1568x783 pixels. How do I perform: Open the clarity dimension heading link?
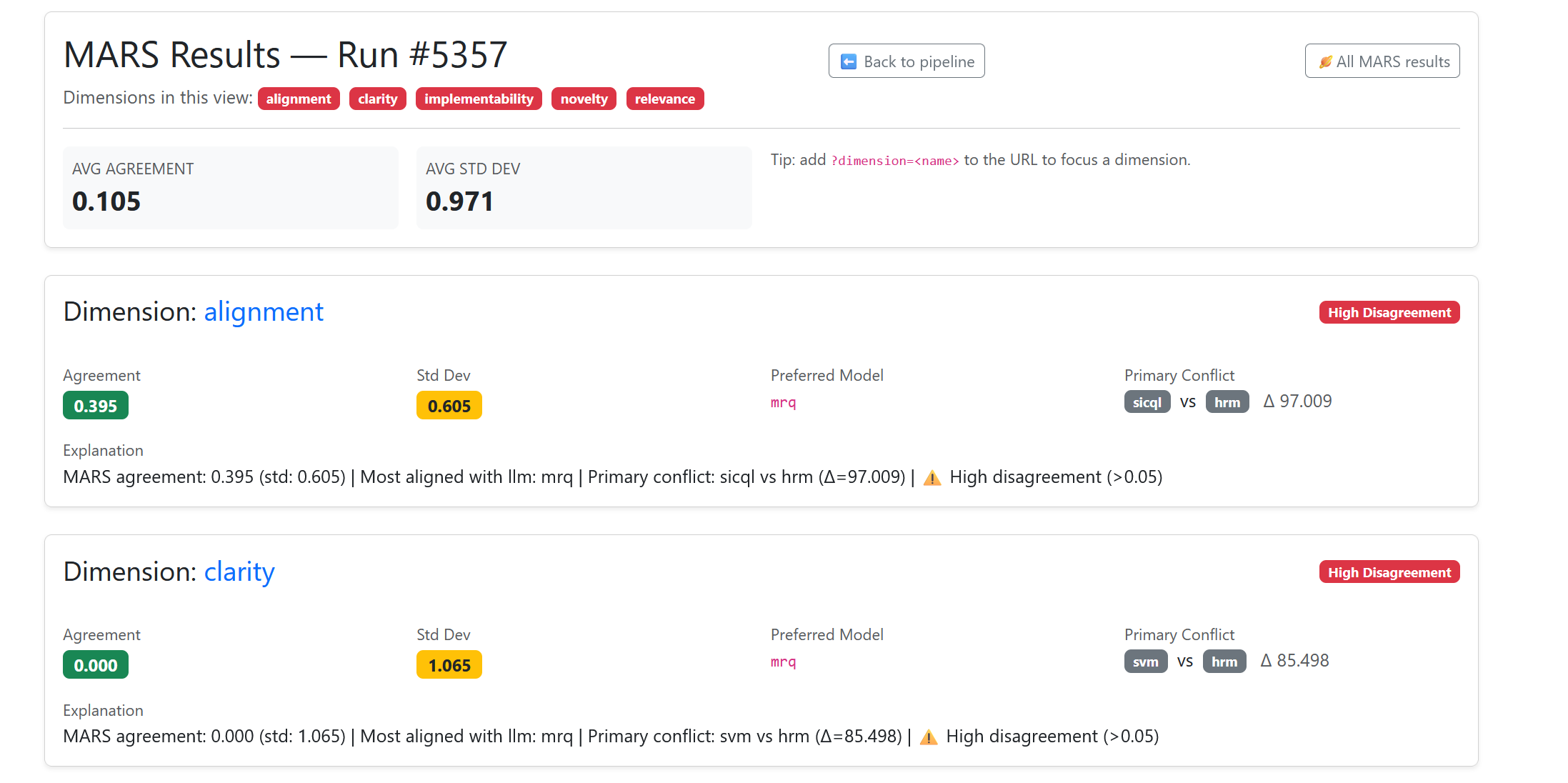(239, 572)
